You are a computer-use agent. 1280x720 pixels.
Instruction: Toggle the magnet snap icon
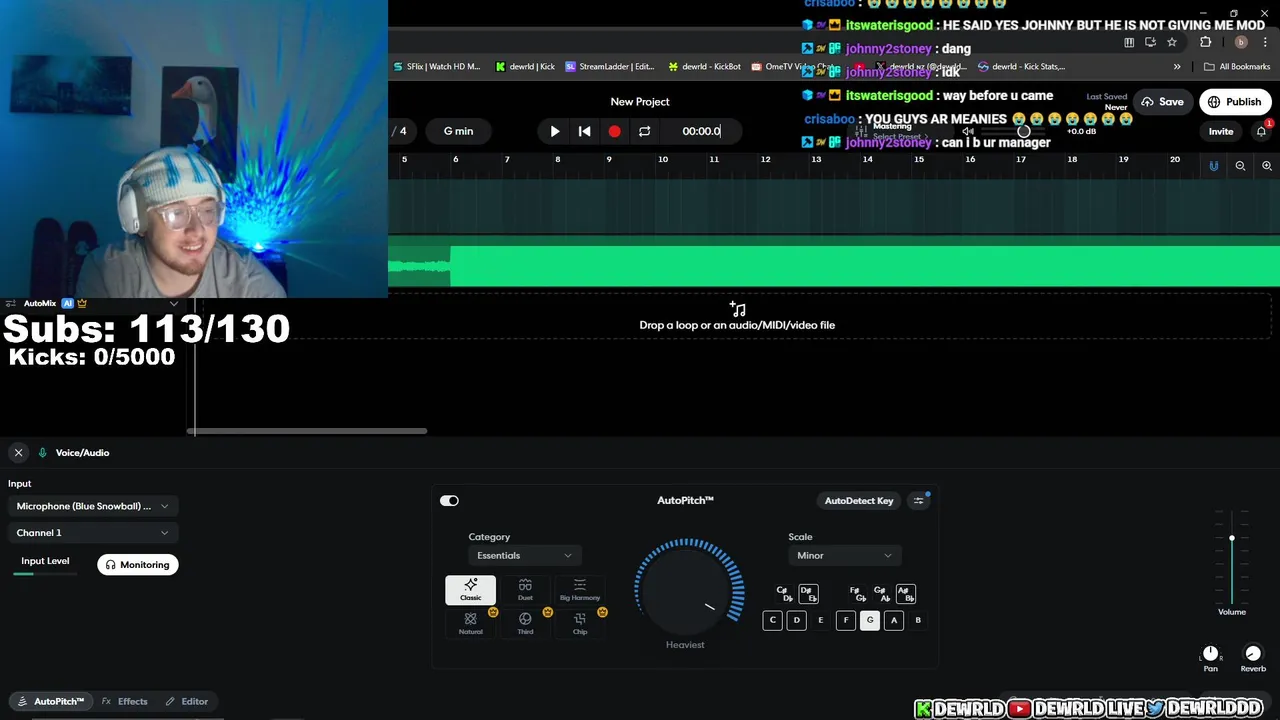1214,166
